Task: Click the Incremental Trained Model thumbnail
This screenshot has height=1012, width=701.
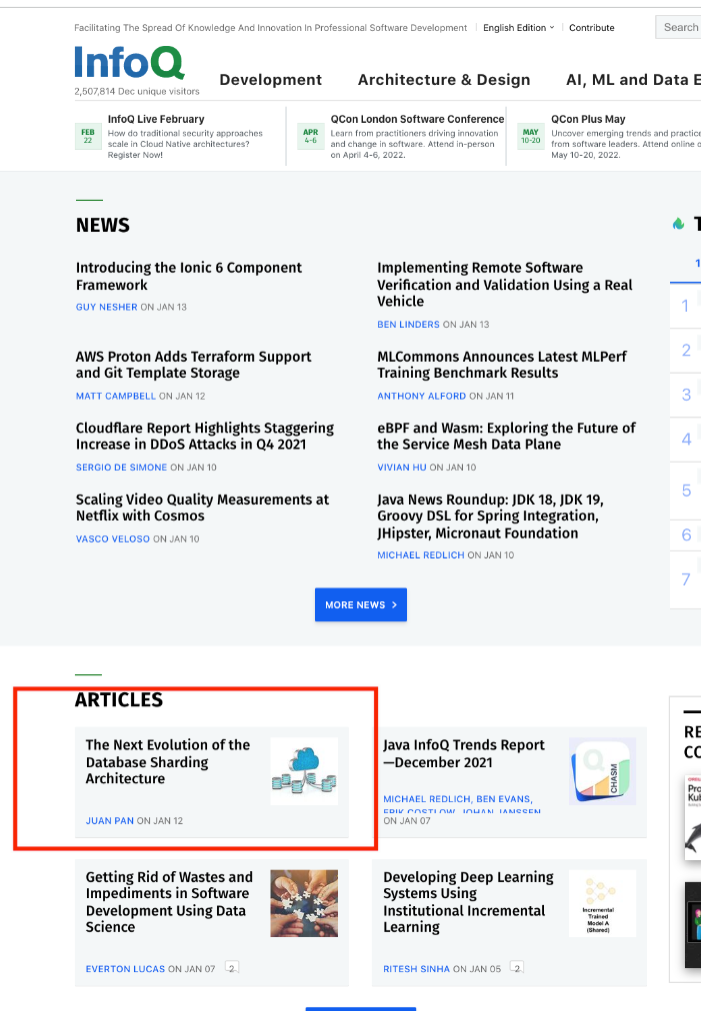Action: click(603, 903)
